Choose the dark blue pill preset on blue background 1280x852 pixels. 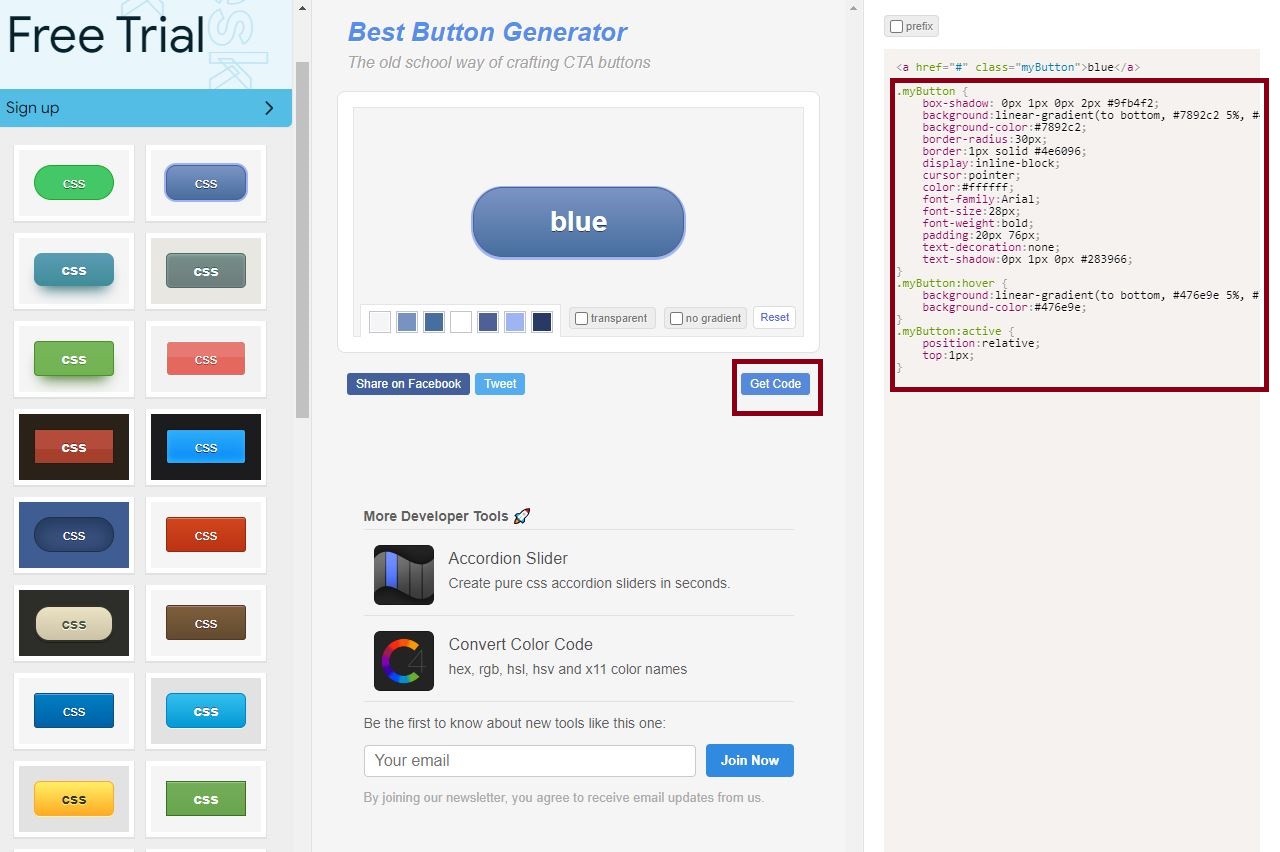pyautogui.click(x=74, y=535)
